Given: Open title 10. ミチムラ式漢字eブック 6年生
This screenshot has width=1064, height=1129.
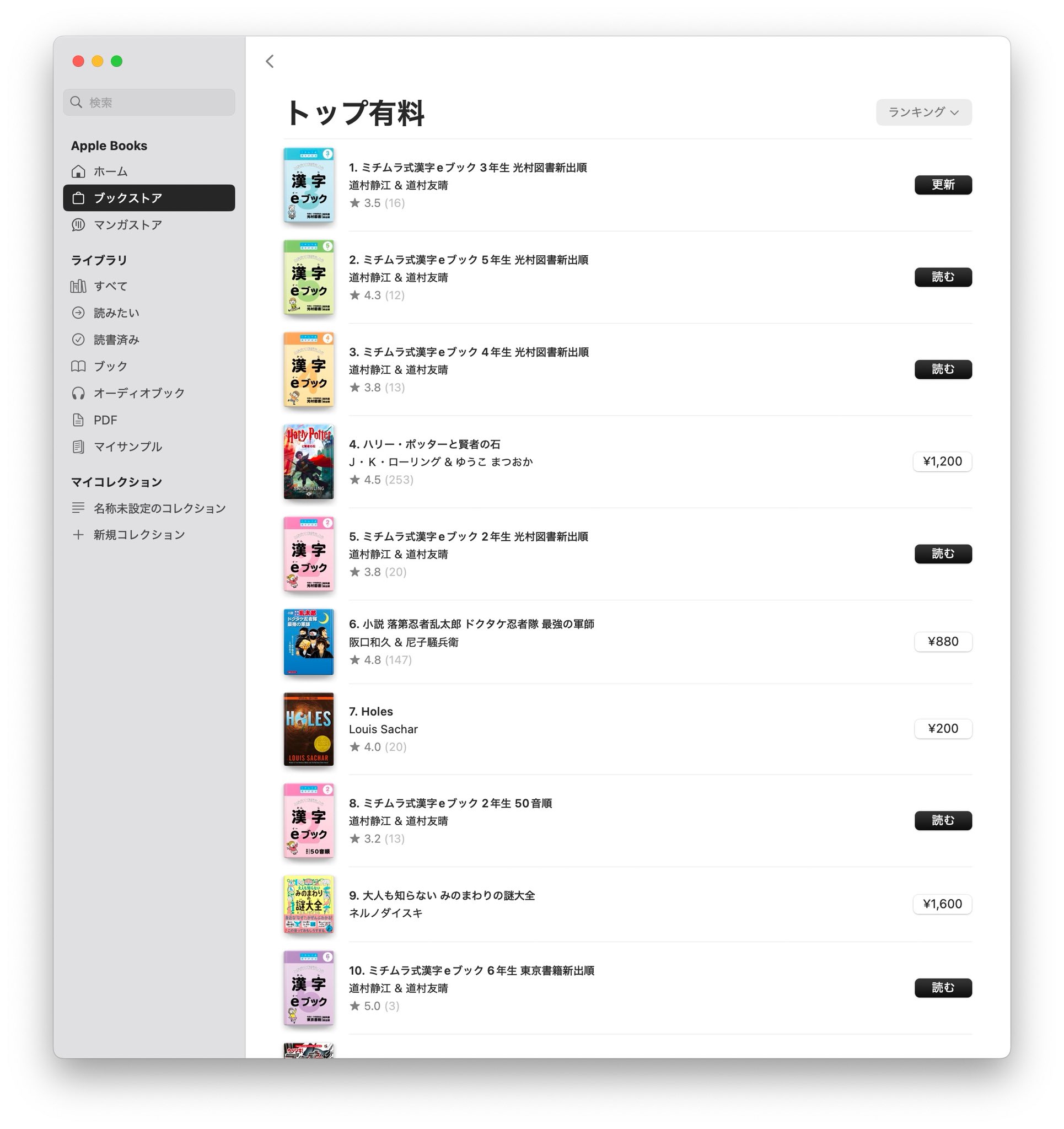Looking at the screenshot, I should click(471, 971).
